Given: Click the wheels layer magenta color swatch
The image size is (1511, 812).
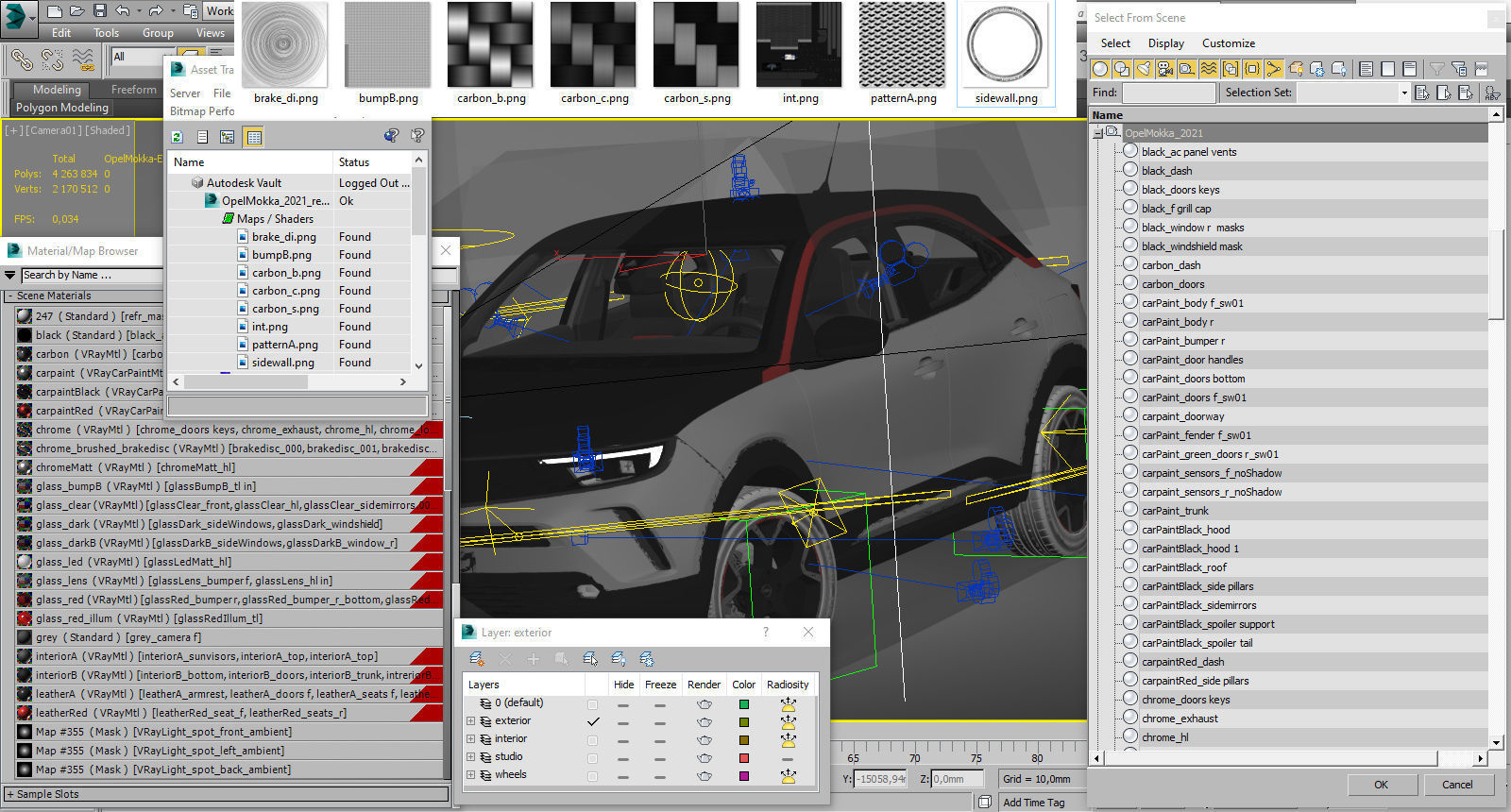Looking at the screenshot, I should [744, 776].
